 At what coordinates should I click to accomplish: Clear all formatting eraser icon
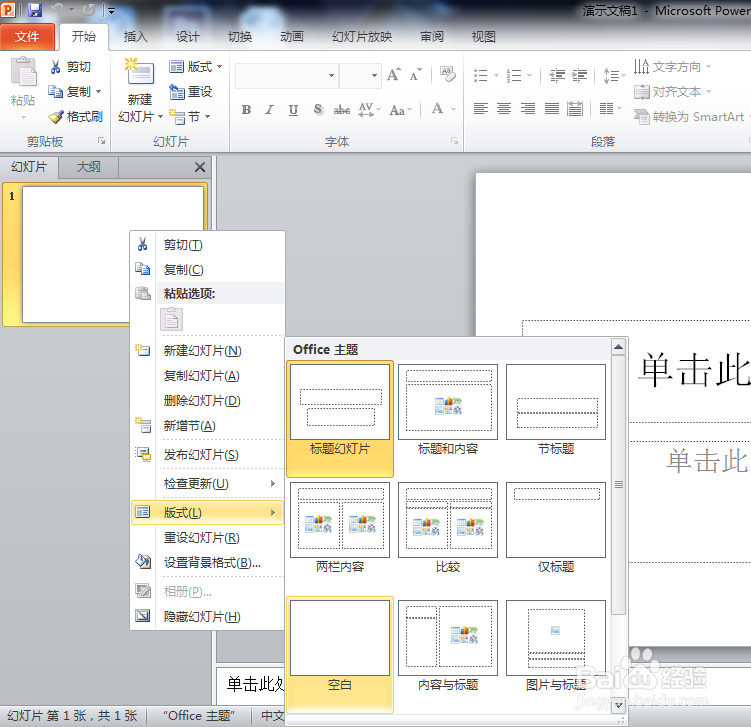pyautogui.click(x=447, y=74)
